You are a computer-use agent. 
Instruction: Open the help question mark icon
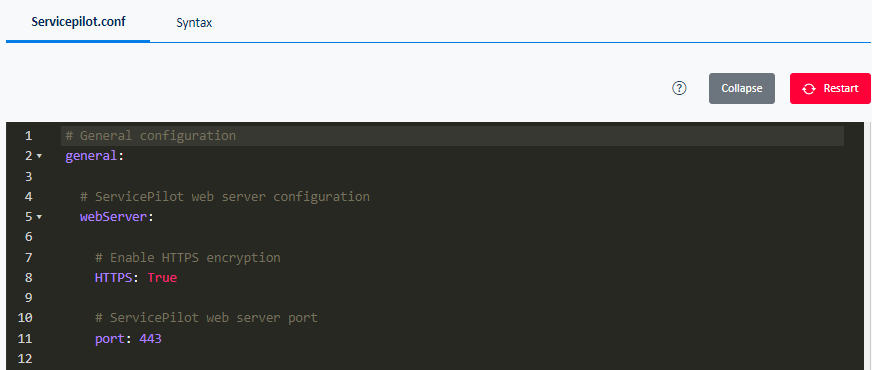point(679,88)
